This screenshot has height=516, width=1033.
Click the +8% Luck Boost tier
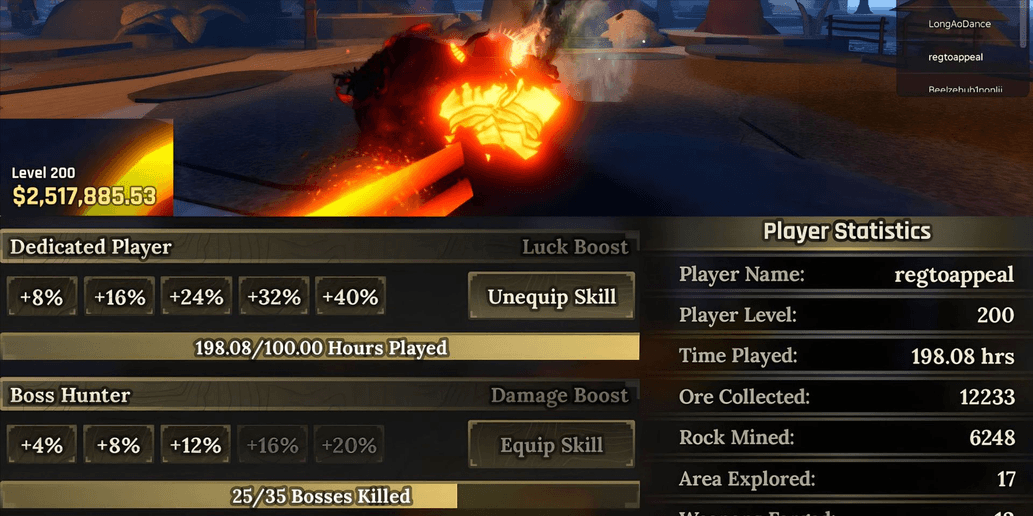(42, 297)
